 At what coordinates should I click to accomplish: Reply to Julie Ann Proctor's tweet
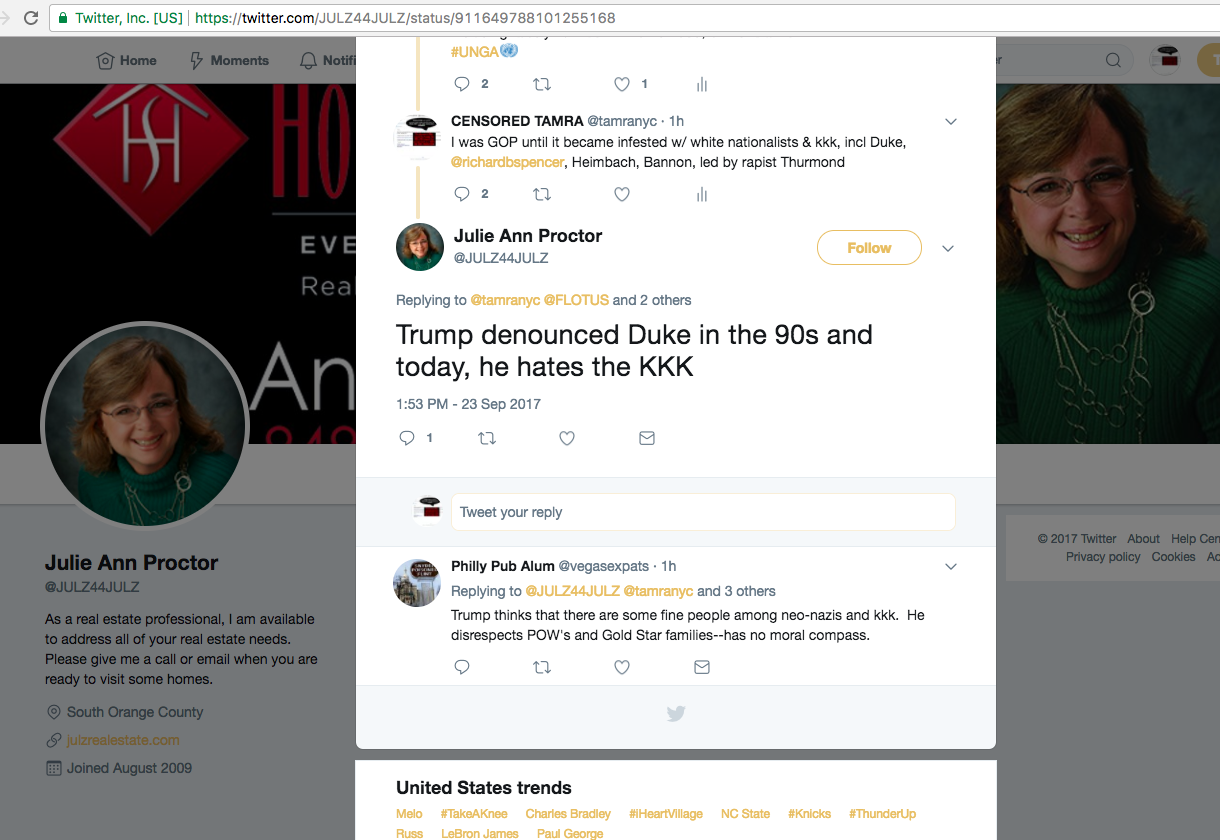tap(407, 438)
